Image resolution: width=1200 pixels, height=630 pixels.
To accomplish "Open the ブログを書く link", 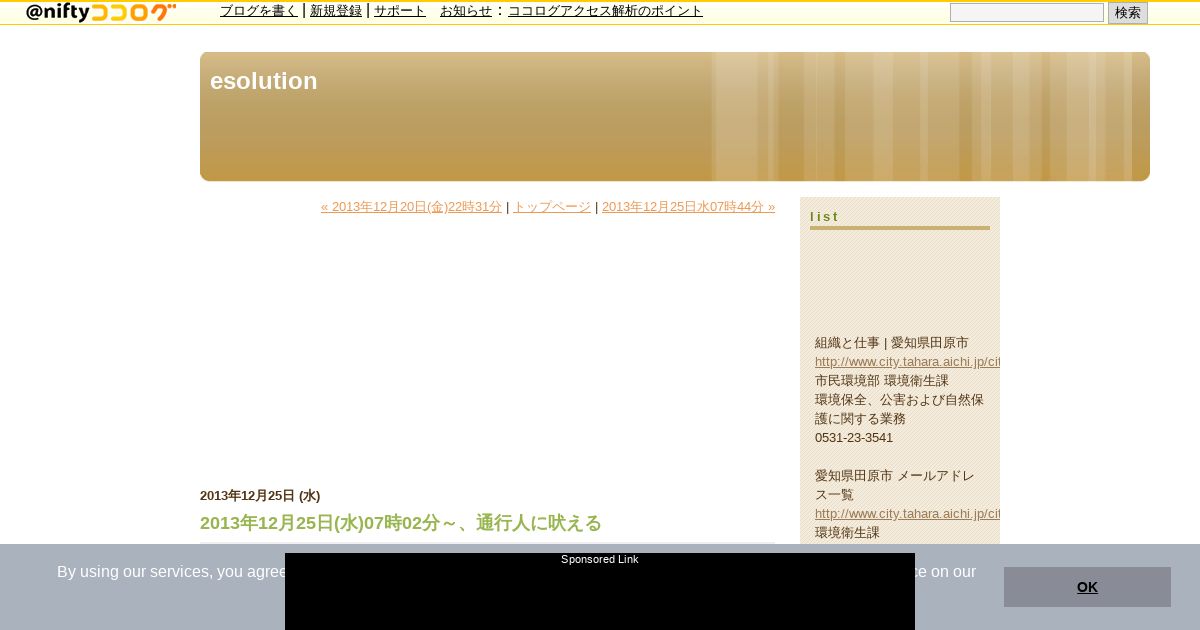I will pyautogui.click(x=259, y=11).
